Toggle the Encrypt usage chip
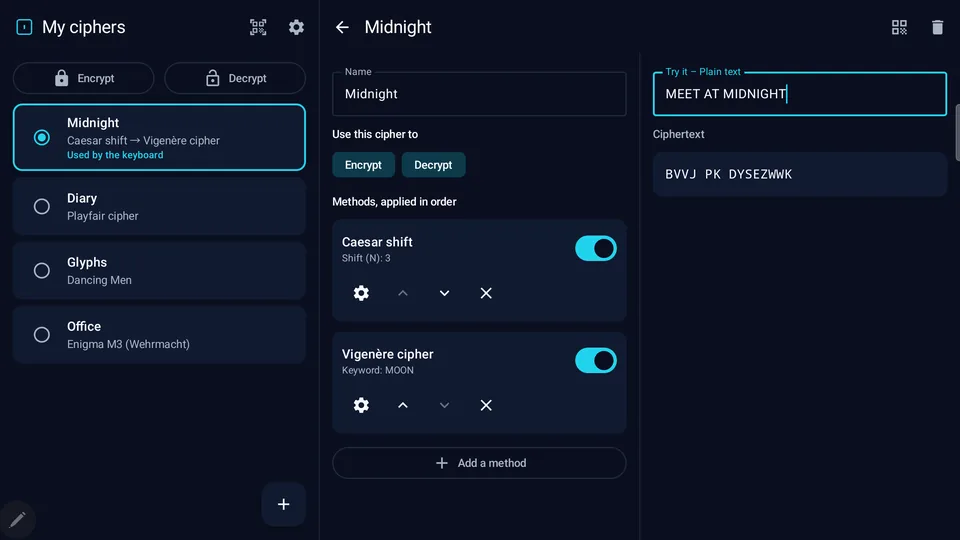This screenshot has width=960, height=540. pyautogui.click(x=363, y=165)
